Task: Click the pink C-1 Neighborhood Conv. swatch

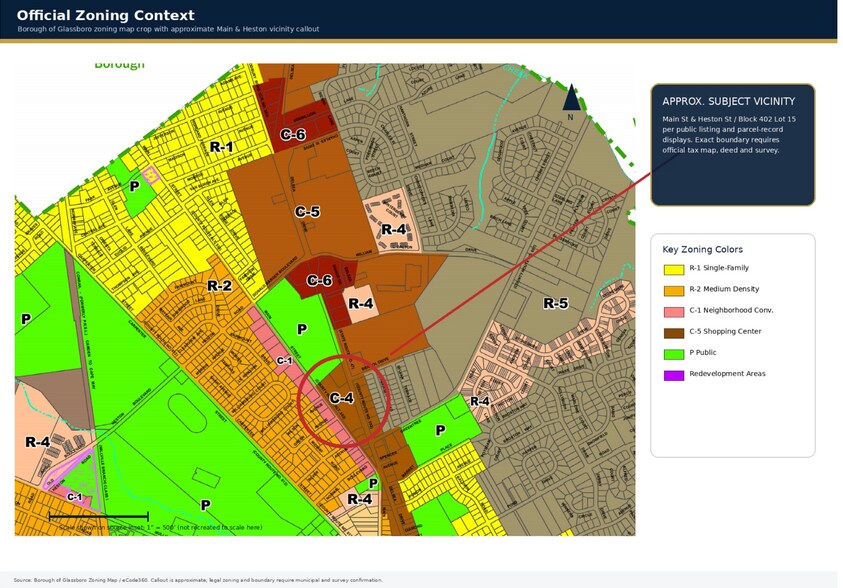Action: pyautogui.click(x=674, y=312)
